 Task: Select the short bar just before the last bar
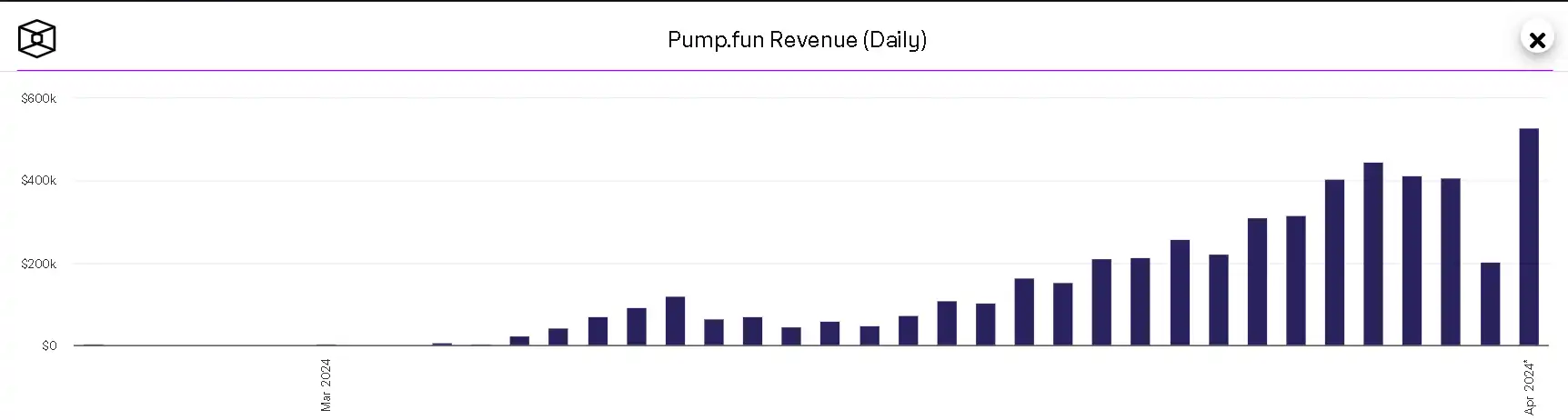(x=1490, y=305)
